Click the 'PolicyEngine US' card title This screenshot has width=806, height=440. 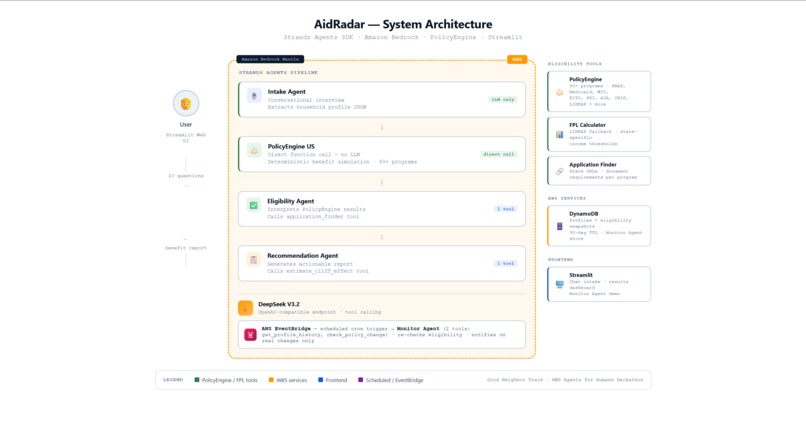[291, 146]
